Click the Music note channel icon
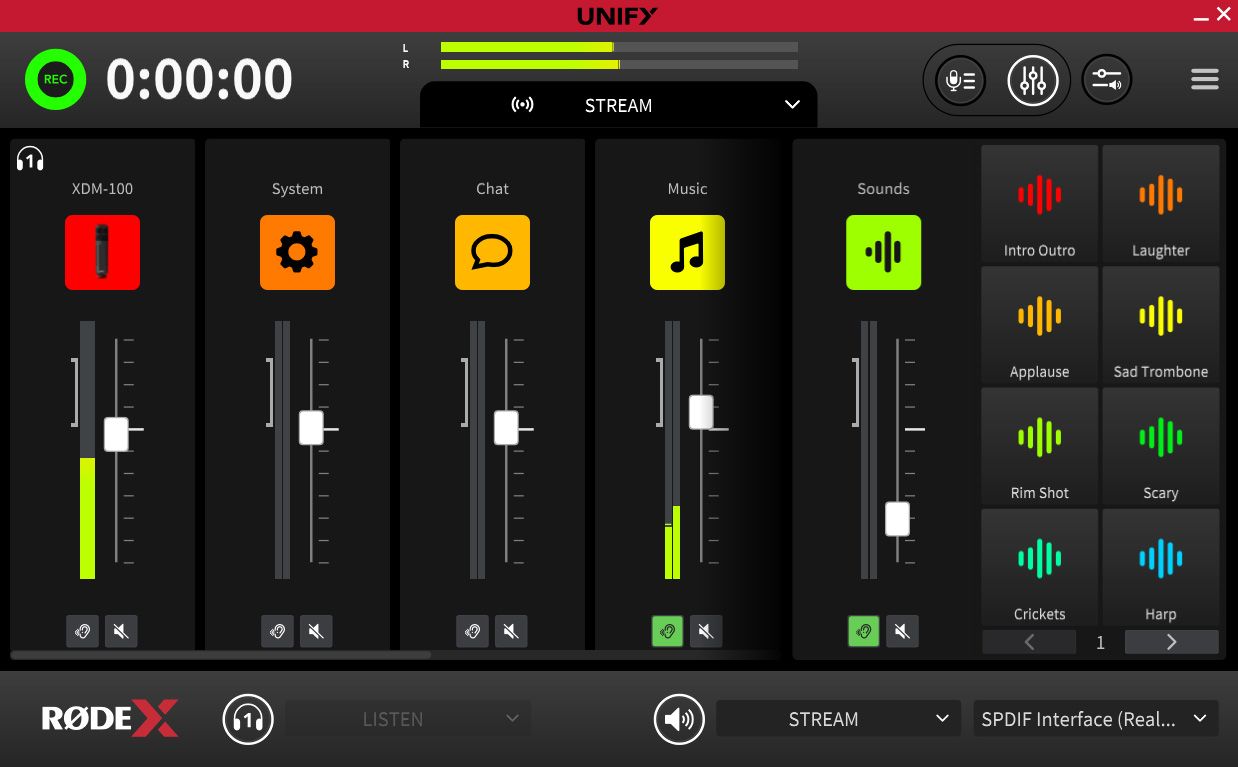1238x767 pixels. pos(687,252)
